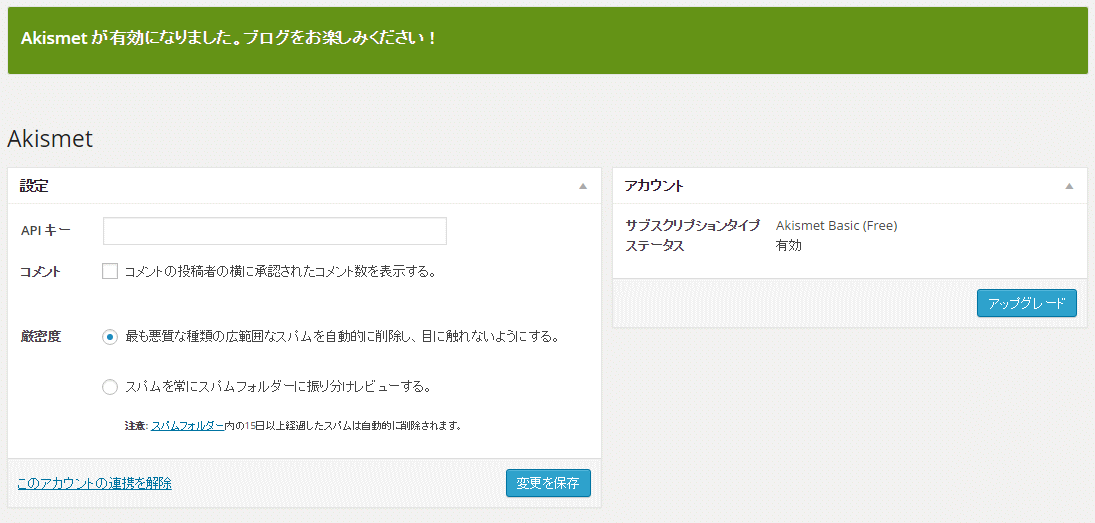Click the green Akismet activation notice banner
The width and height of the screenshot is (1095, 523).
point(548,40)
